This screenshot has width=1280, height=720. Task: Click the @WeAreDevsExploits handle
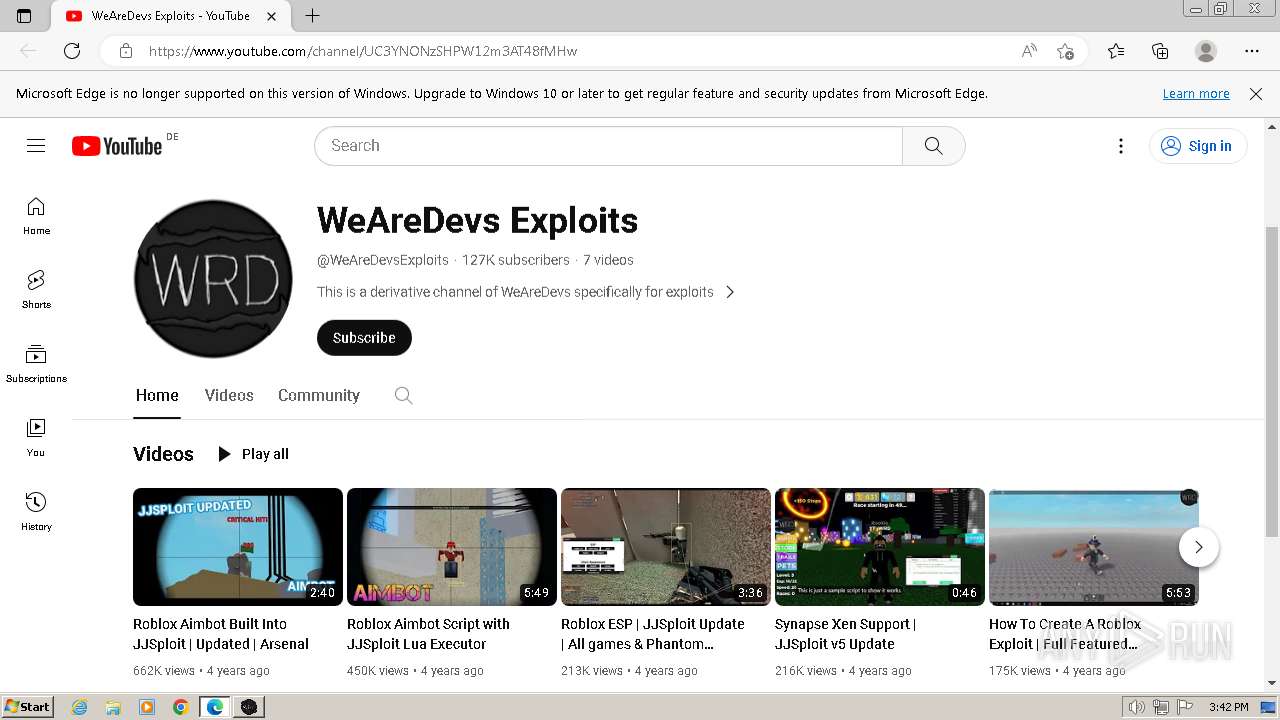[x=383, y=260]
